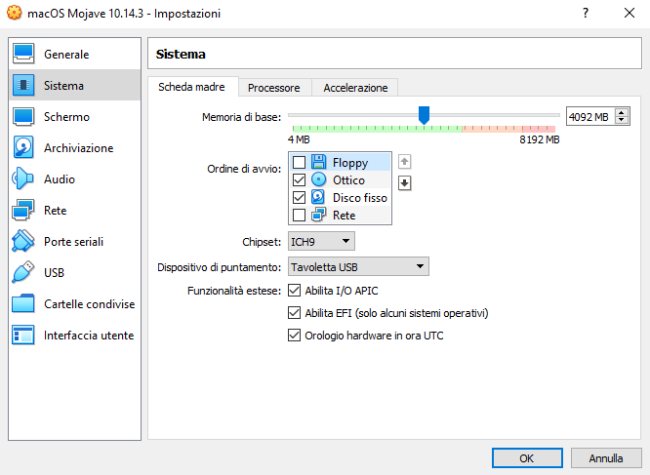Click the memory size 4092 MB field
The image size is (650, 475).
(590, 117)
